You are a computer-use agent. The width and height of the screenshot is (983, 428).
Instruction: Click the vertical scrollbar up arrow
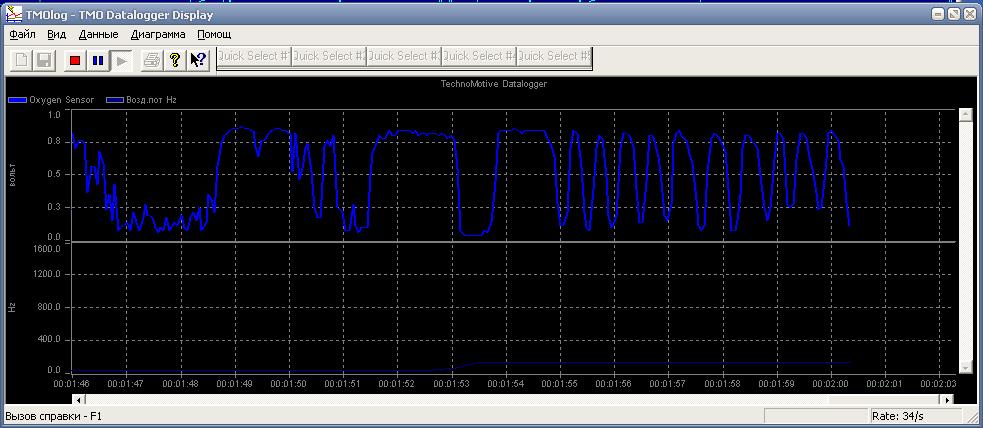click(966, 115)
